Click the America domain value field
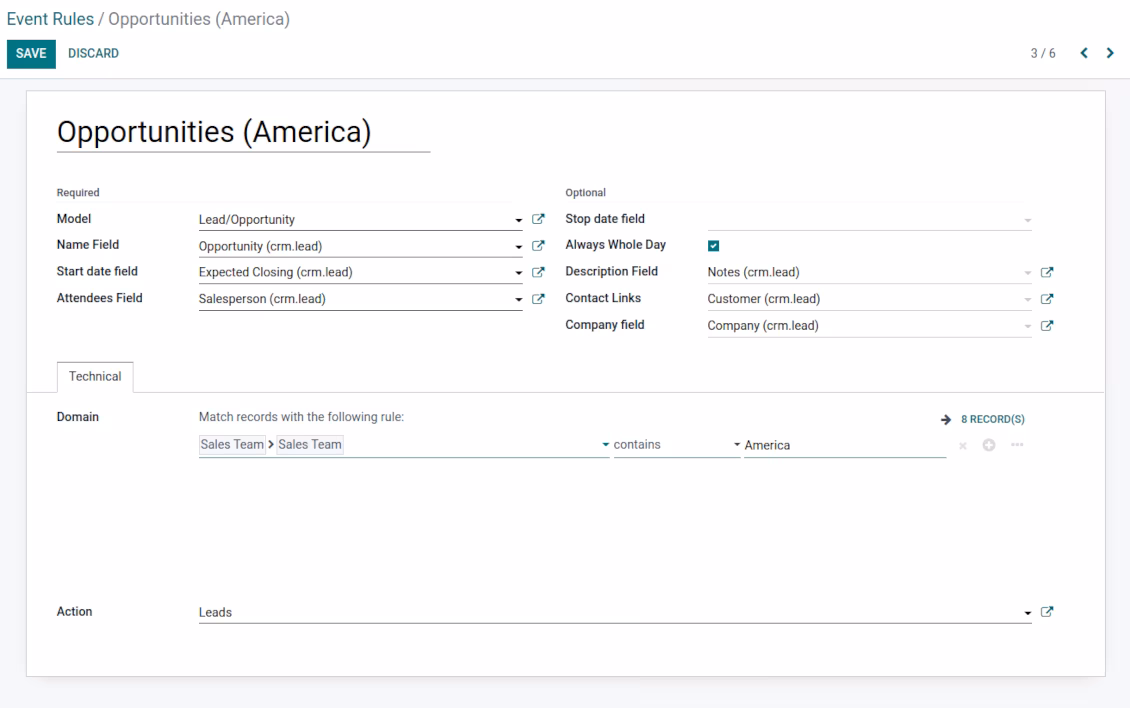1130x708 pixels. click(x=845, y=446)
